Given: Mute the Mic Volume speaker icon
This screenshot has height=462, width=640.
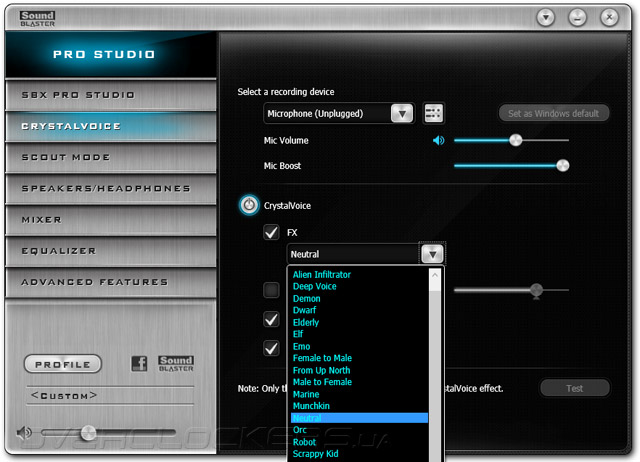Looking at the screenshot, I should point(438,140).
